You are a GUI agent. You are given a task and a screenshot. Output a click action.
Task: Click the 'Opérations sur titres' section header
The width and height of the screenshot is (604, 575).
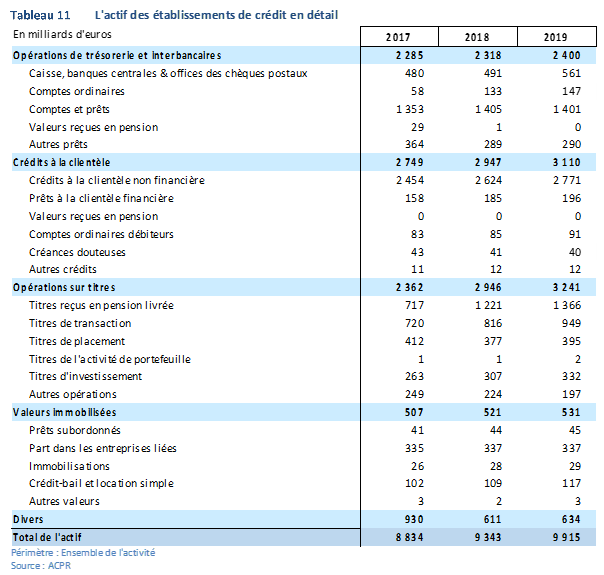click(x=60, y=288)
